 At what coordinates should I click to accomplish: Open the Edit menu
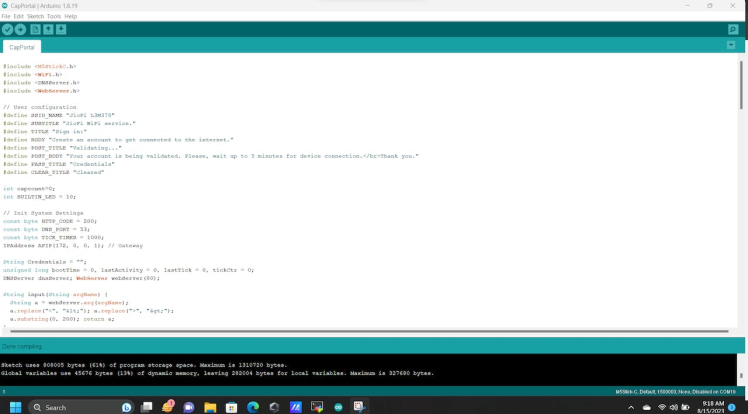[x=18, y=16]
